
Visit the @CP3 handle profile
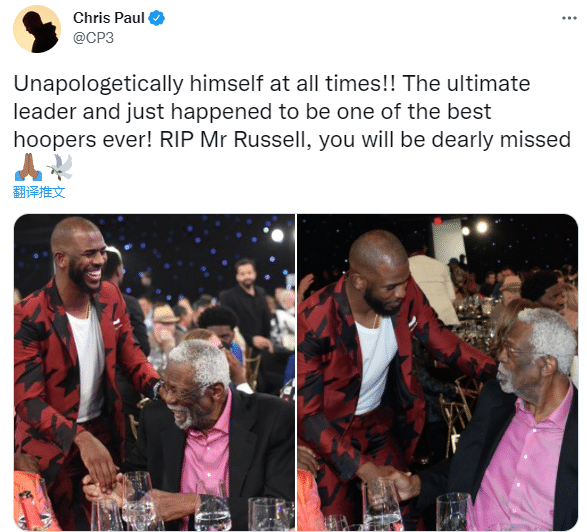click(x=93, y=38)
